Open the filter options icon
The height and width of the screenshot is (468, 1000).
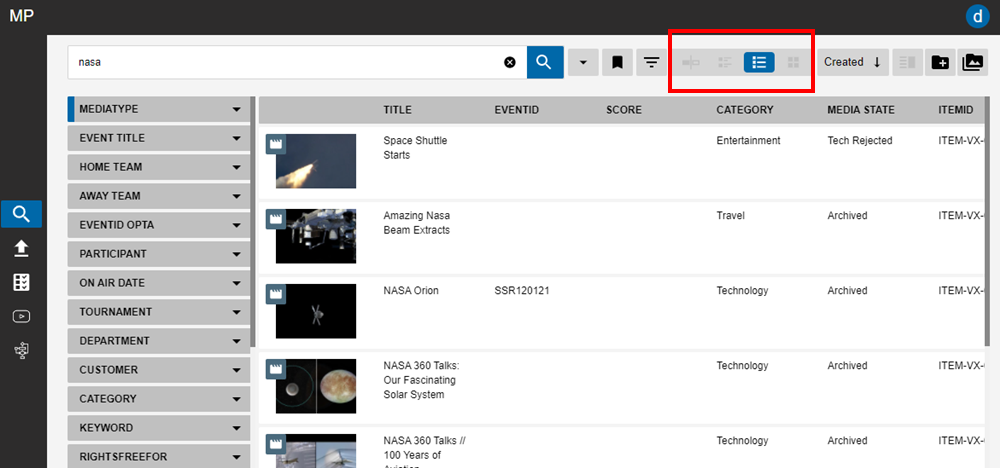coord(652,62)
